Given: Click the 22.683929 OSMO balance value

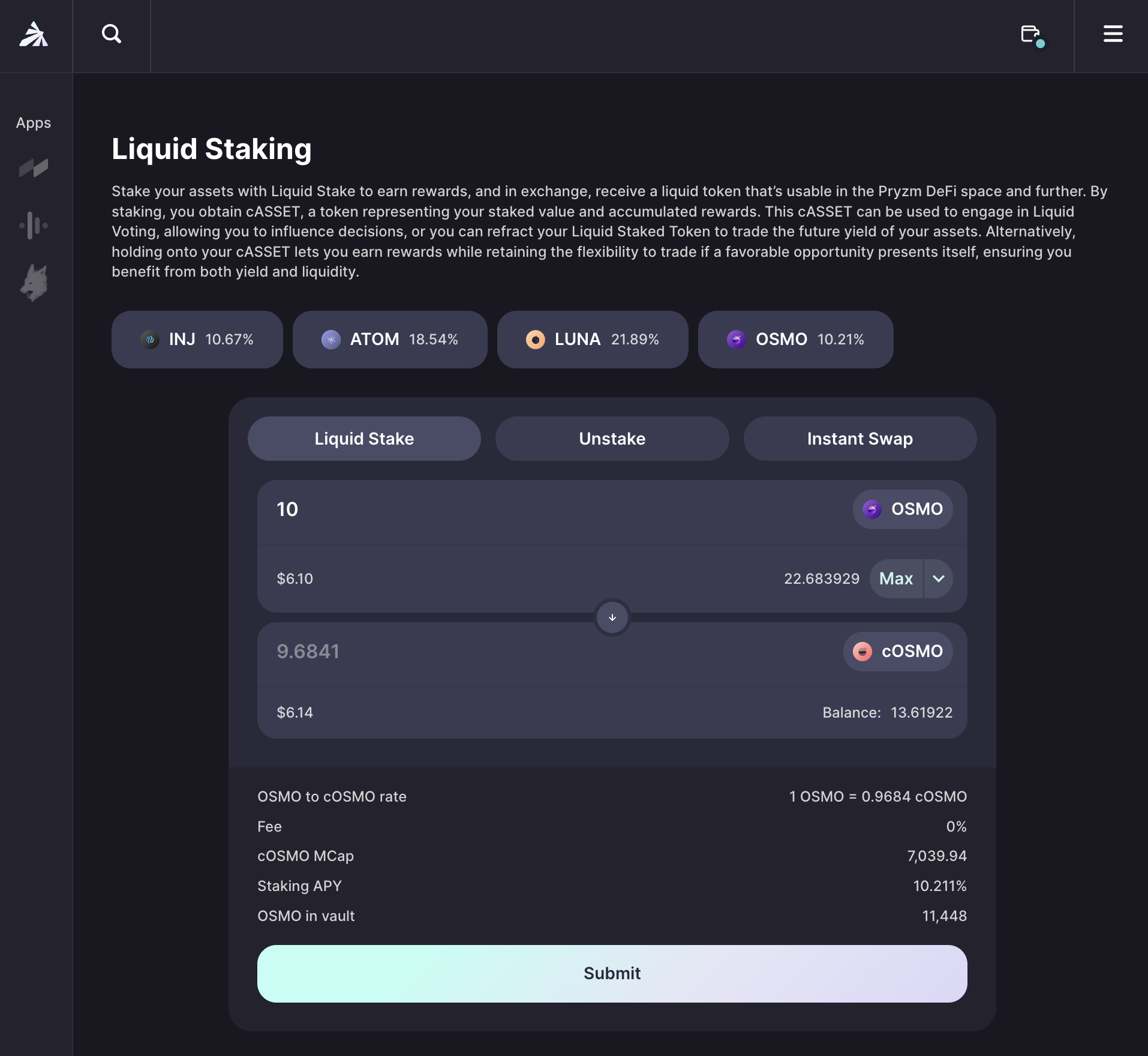Looking at the screenshot, I should click(x=822, y=579).
